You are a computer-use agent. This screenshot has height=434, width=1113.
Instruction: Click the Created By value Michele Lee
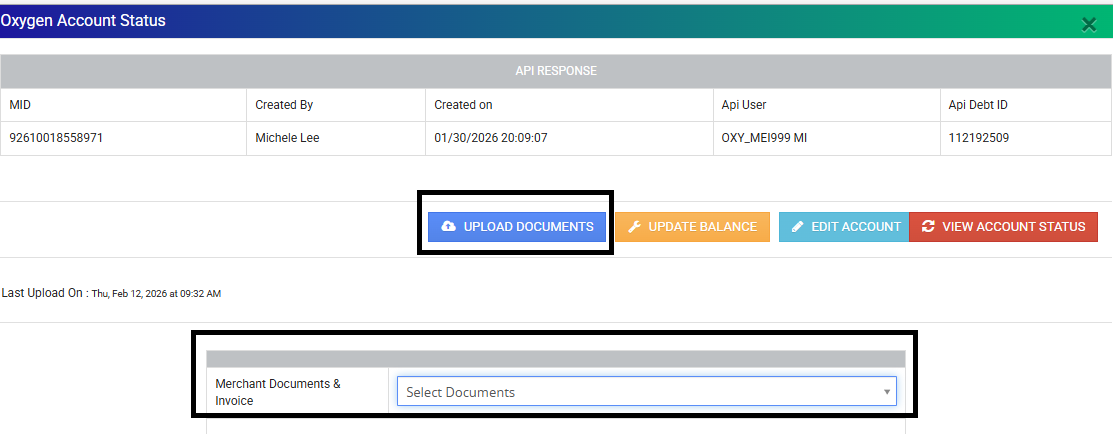(287, 138)
